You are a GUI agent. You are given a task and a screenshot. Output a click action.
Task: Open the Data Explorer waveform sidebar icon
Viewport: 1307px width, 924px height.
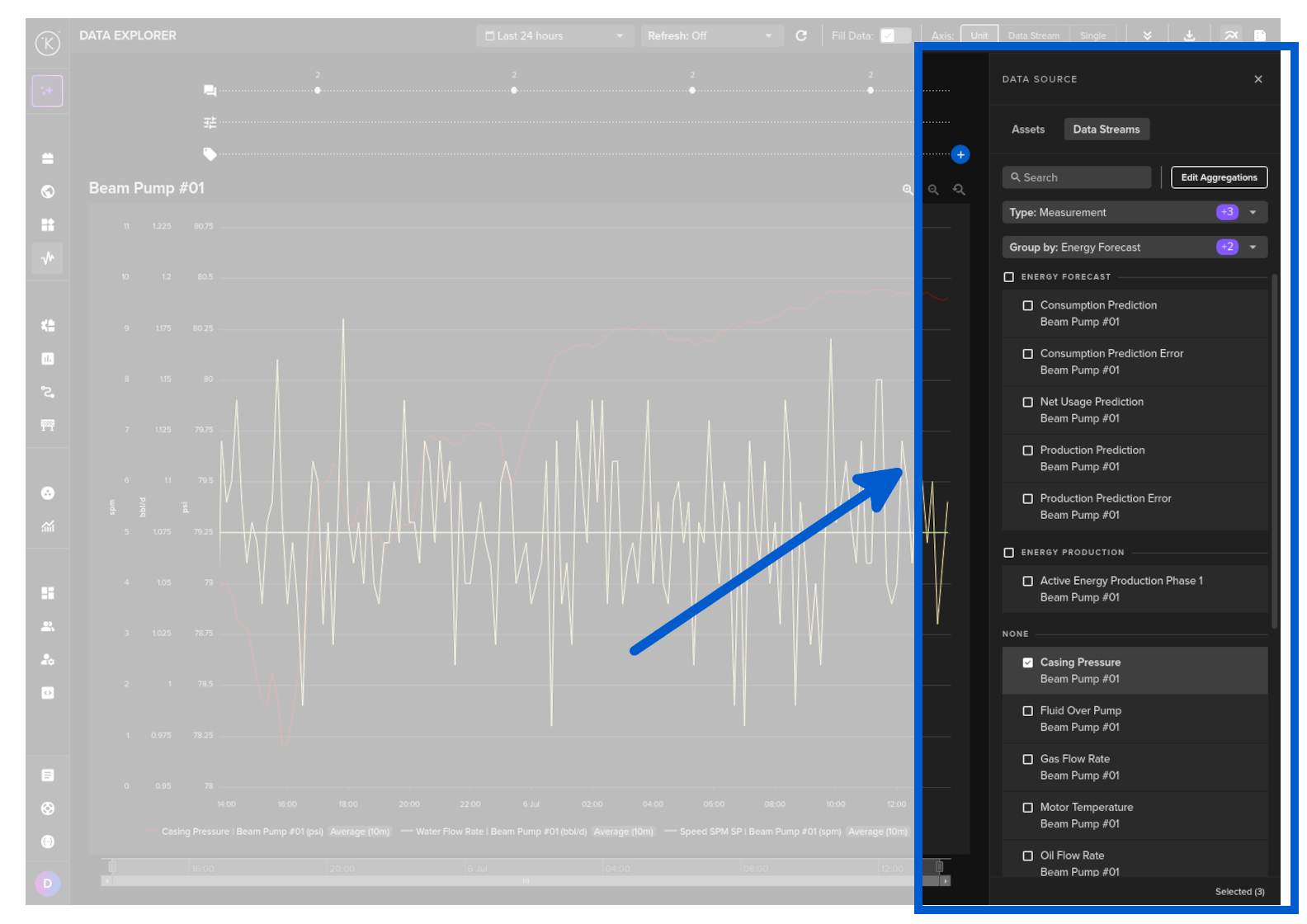48,258
